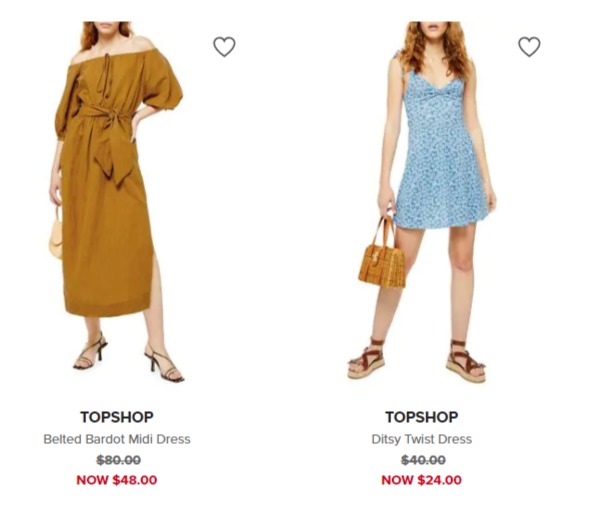598x521 pixels.
Task: Open the Ditsy Twist Dress title link
Action: (422, 439)
